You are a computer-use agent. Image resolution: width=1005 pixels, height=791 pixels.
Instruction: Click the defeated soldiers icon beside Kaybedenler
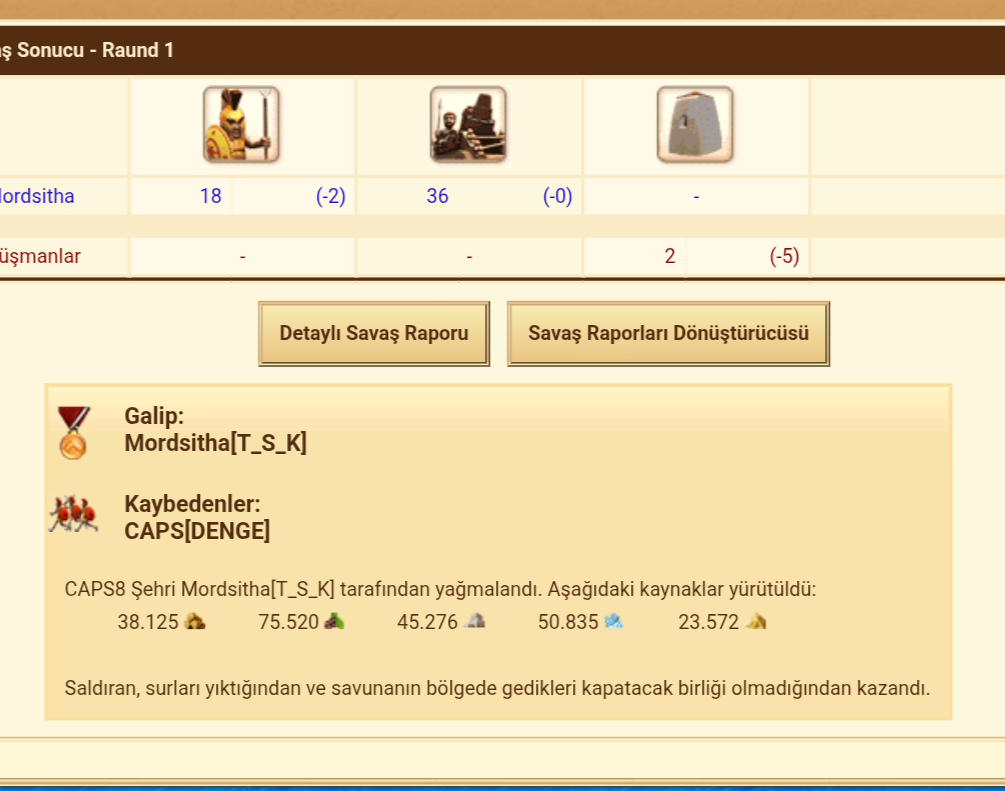(74, 514)
